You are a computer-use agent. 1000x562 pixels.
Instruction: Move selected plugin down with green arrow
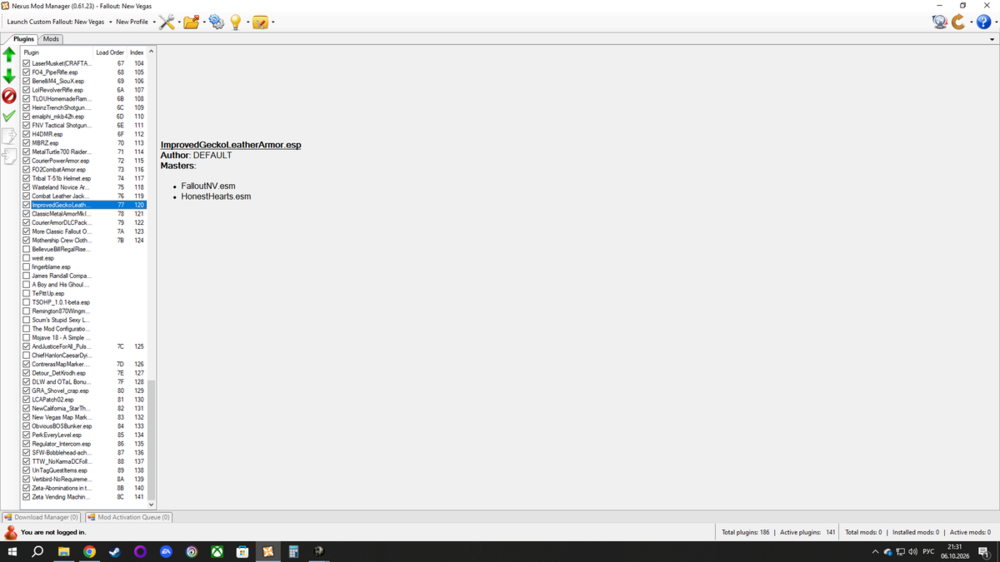pos(9,76)
